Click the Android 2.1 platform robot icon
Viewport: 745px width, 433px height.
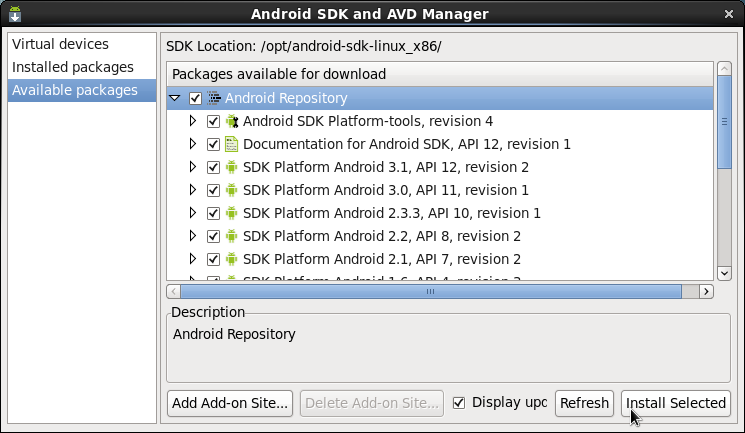(231, 259)
